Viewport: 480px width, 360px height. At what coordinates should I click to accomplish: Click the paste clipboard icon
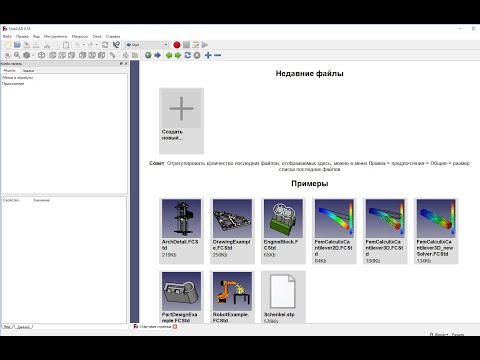click(66, 45)
